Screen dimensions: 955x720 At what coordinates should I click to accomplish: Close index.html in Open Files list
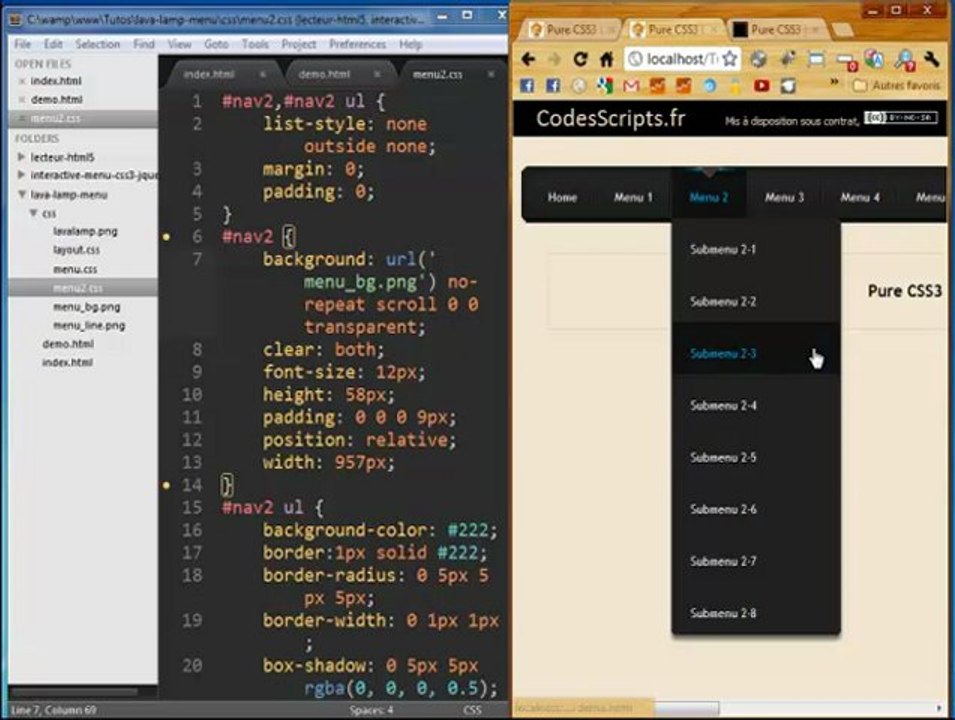[22, 81]
